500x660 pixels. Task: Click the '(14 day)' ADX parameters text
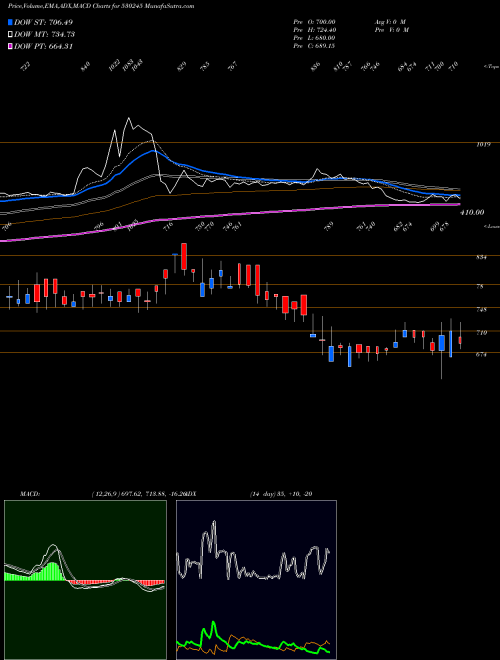[263, 494]
